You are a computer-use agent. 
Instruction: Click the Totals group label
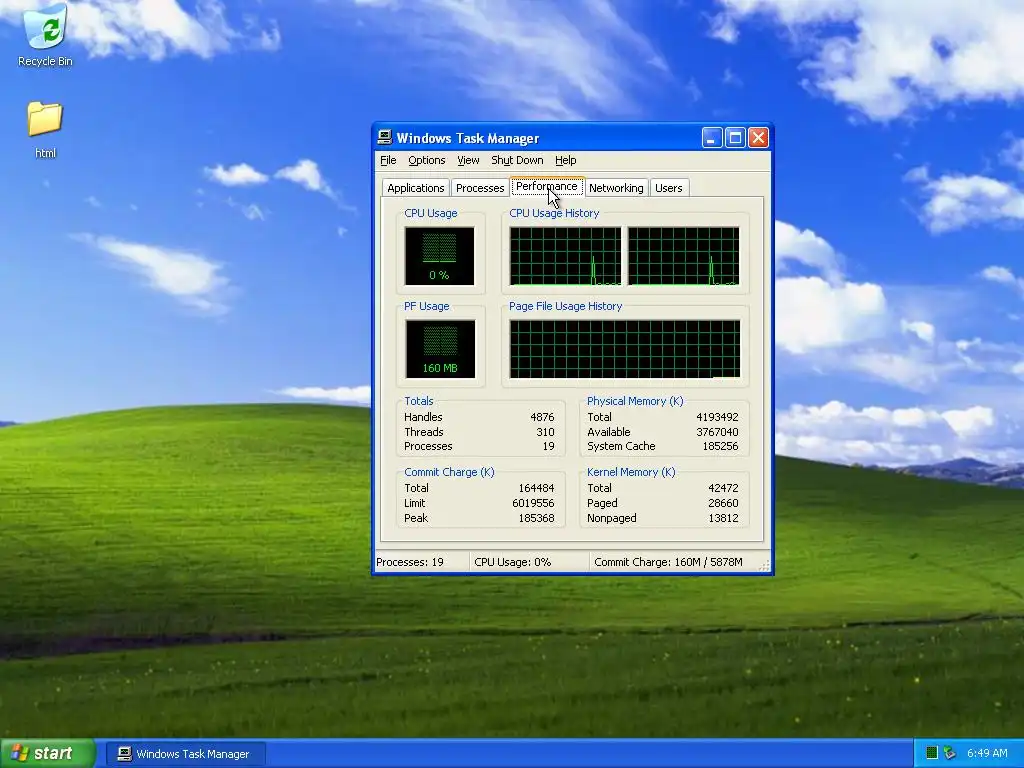[419, 401]
